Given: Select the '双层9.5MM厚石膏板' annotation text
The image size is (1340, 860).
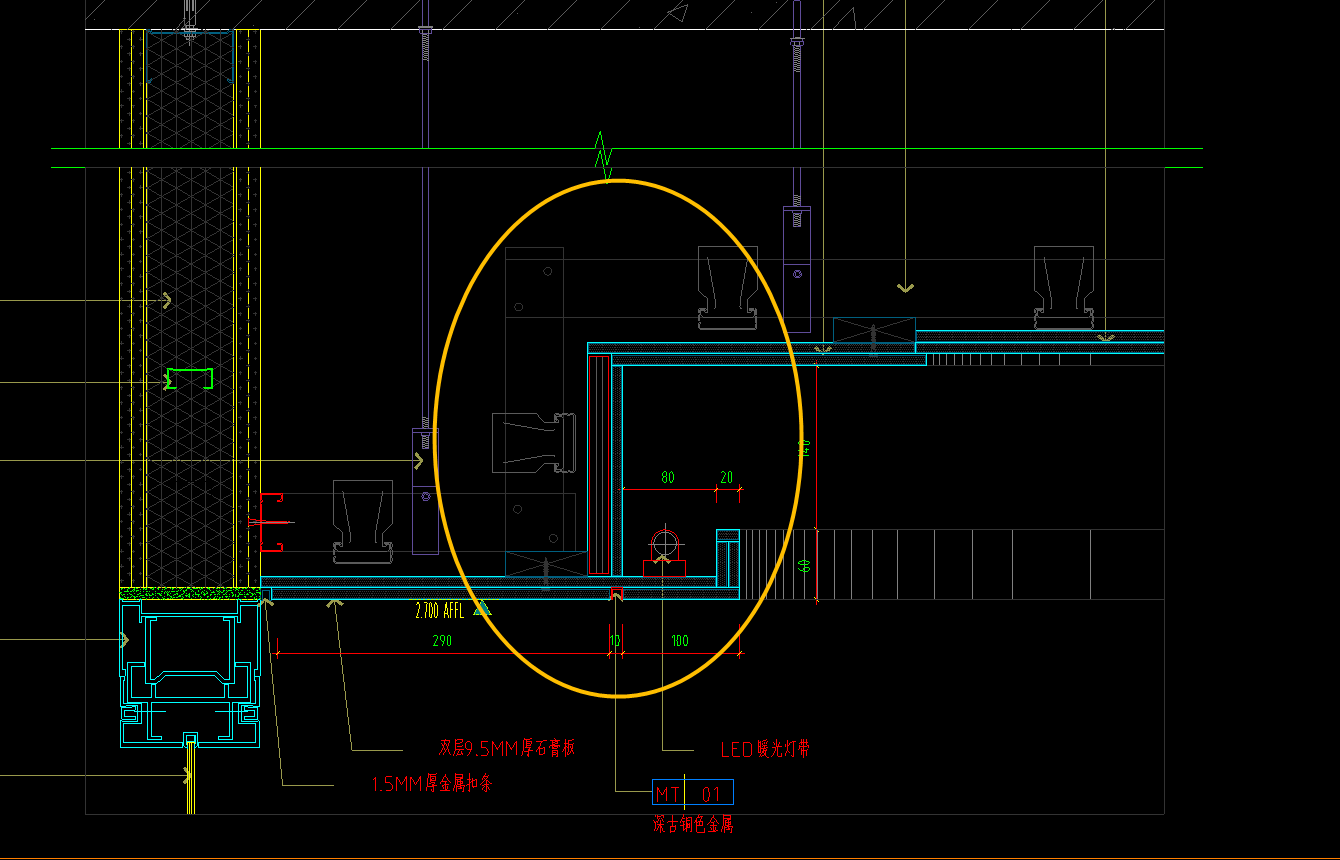Looking at the screenshot, I should click(506, 748).
